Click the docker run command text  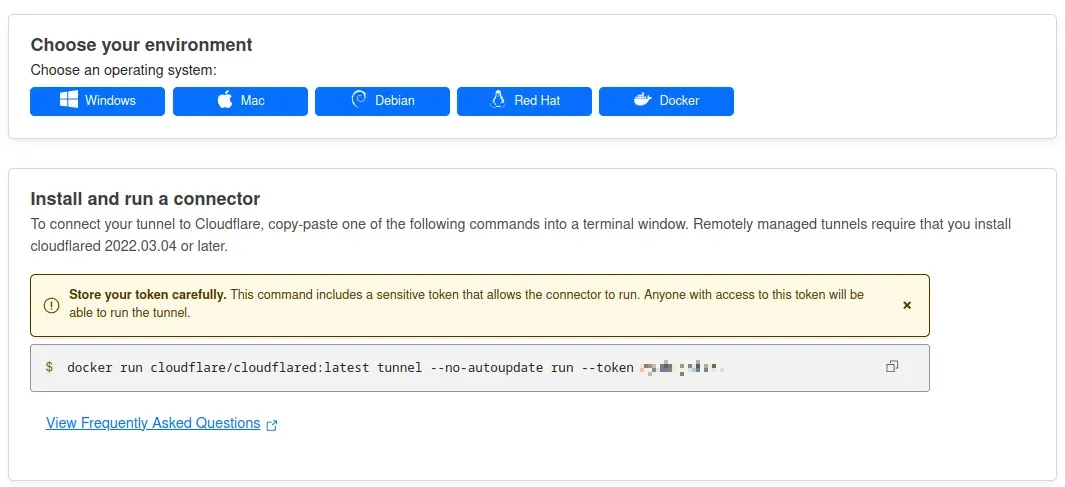point(350,367)
